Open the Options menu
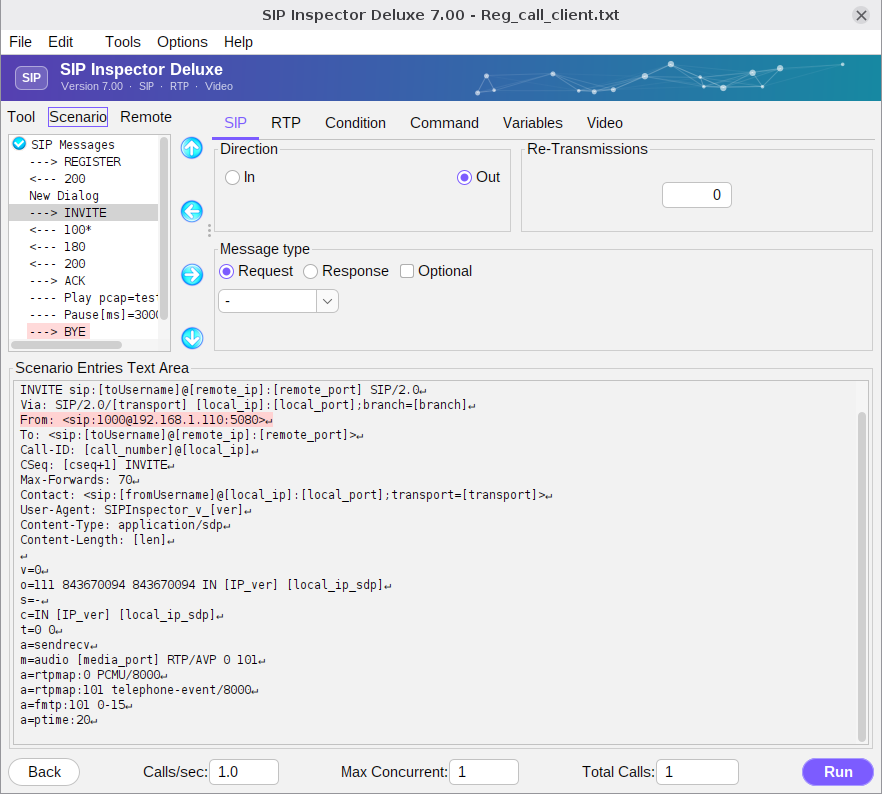The width and height of the screenshot is (882, 794). 182,42
